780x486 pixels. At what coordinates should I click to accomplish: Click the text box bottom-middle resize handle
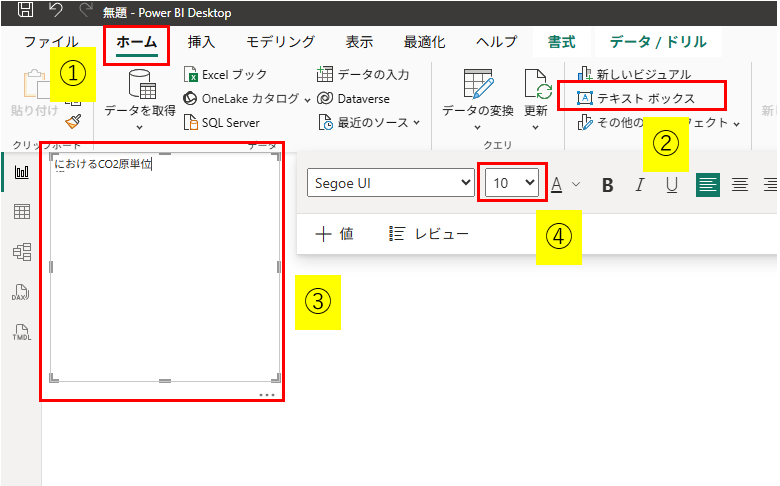point(165,381)
